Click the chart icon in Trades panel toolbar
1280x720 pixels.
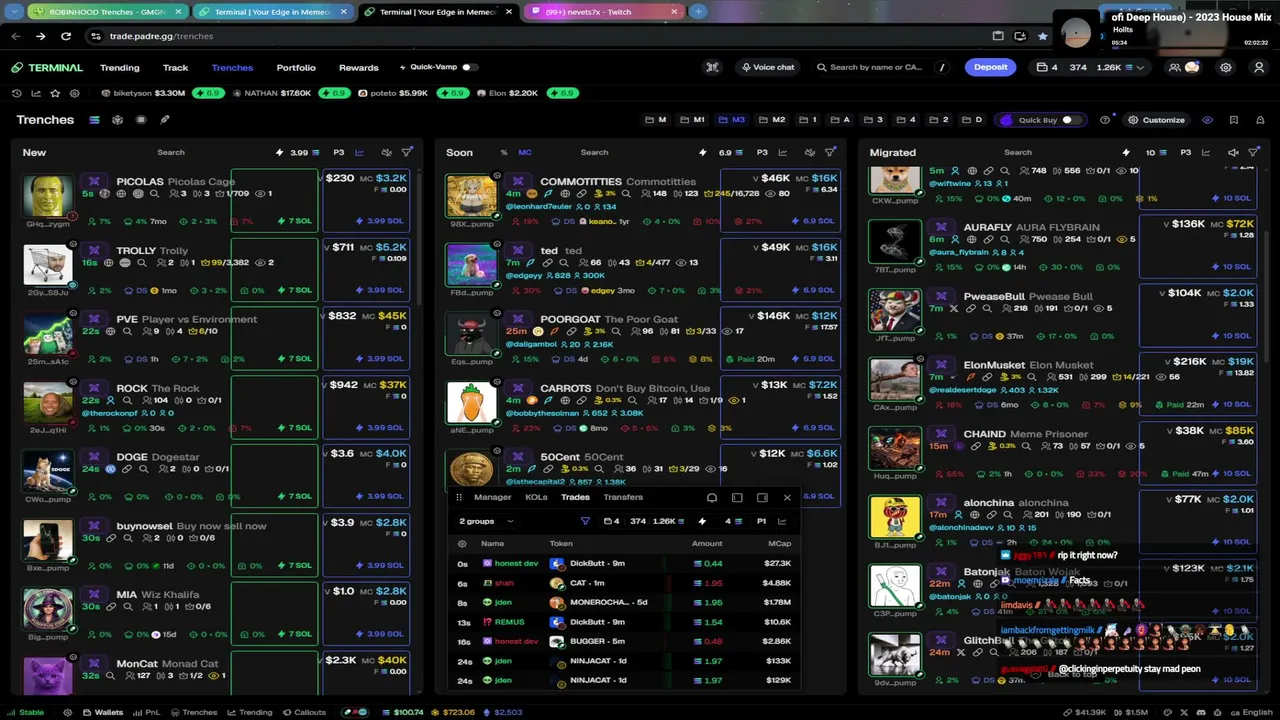pos(782,521)
